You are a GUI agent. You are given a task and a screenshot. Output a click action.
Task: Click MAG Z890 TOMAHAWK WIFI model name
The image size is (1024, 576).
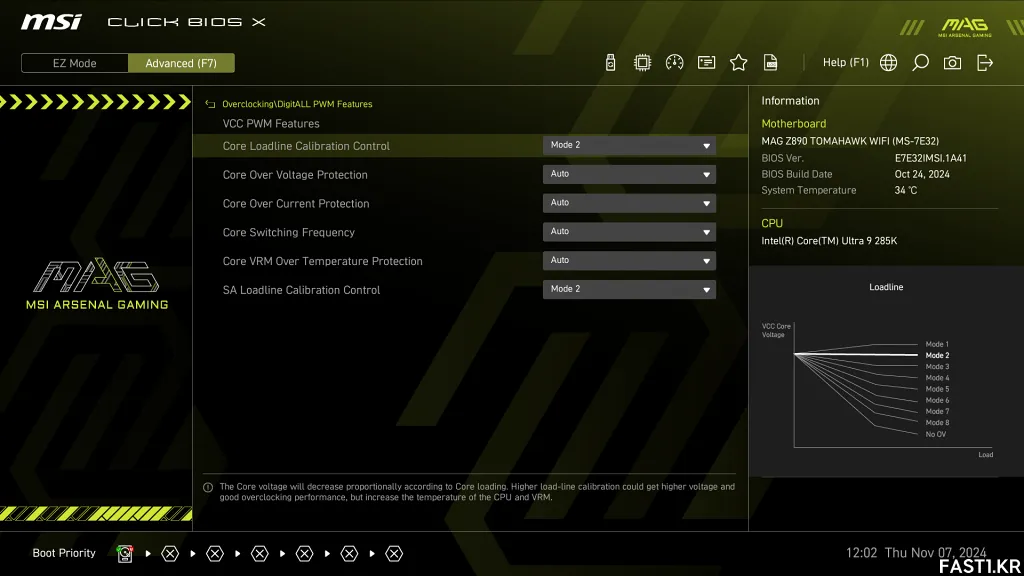pos(850,141)
